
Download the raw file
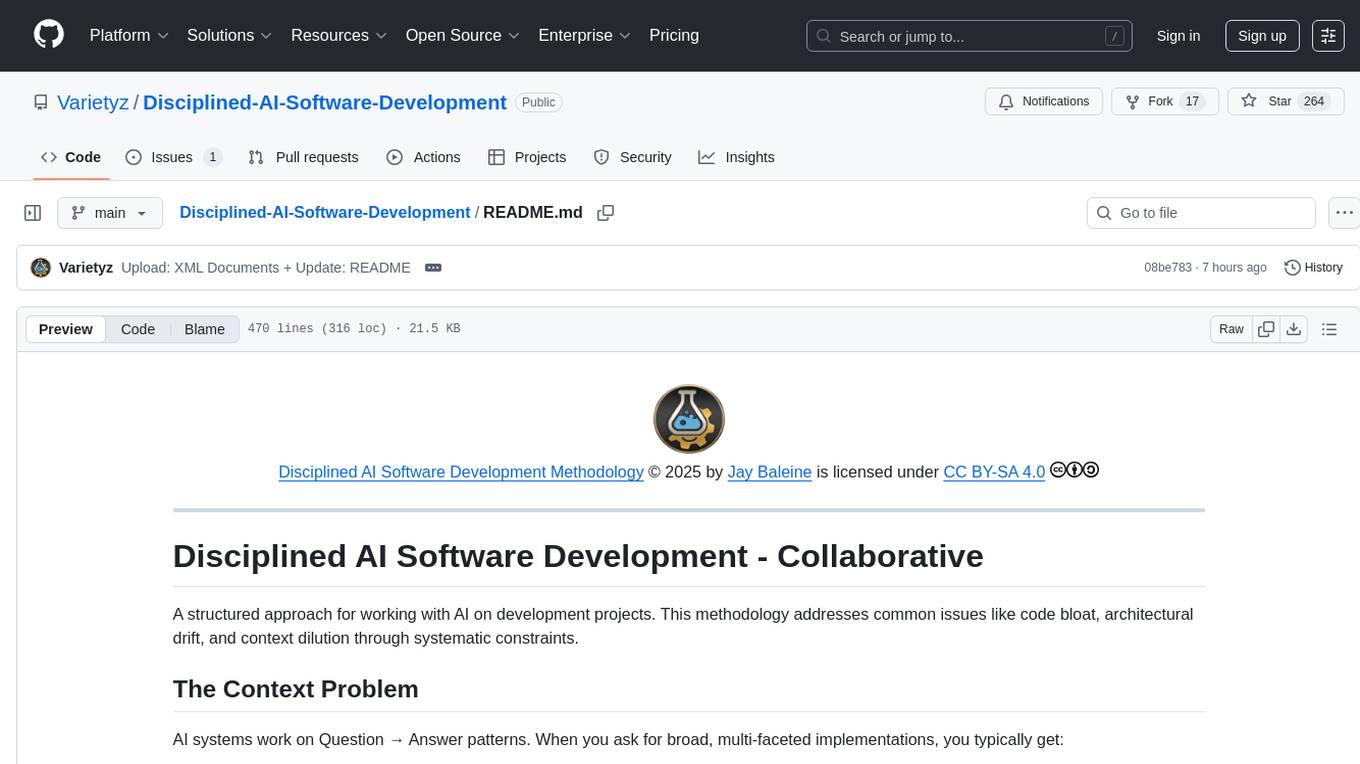click(1294, 329)
